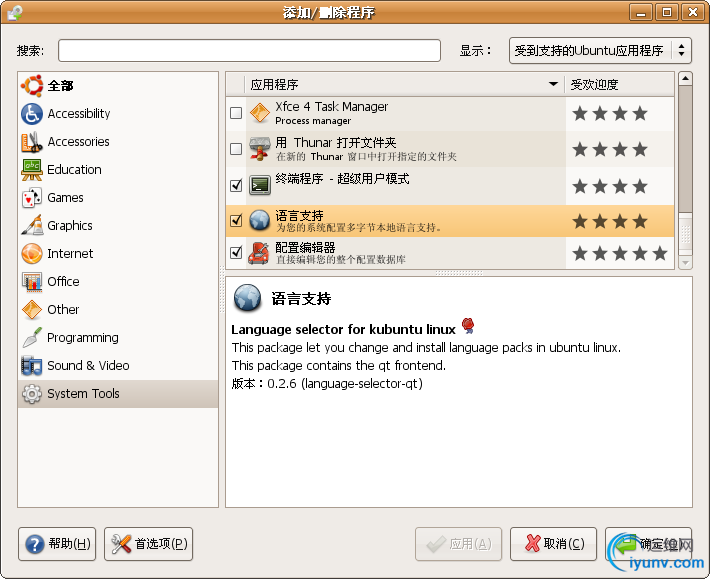710x579 pixels.
Task: Click the Other label
Action: [x=63, y=310]
